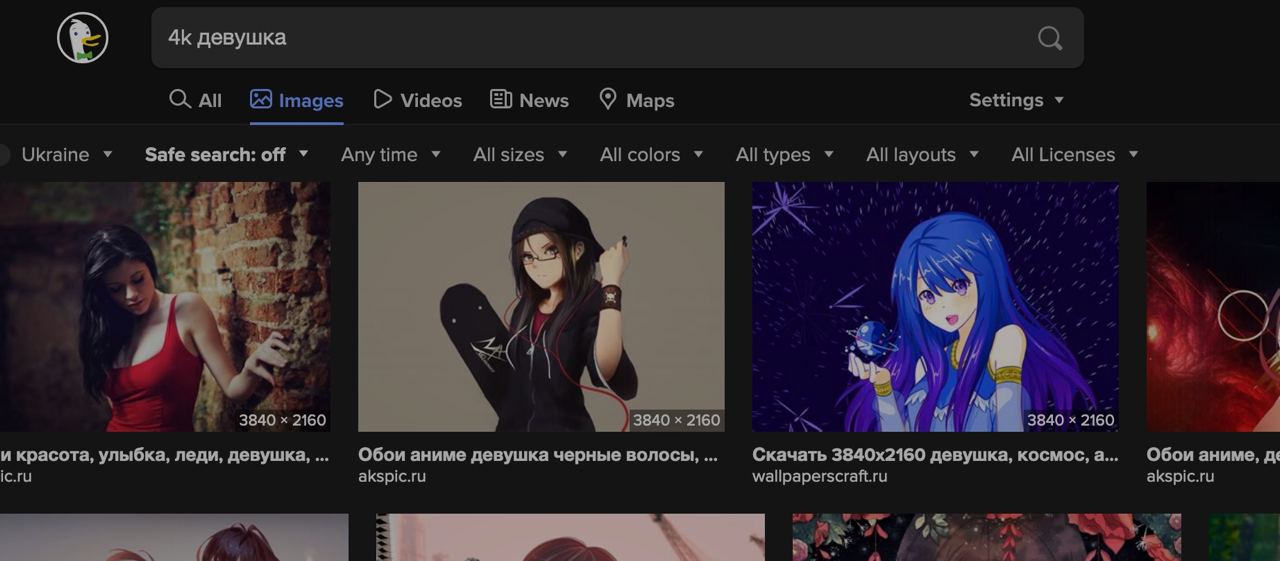This screenshot has height=561, width=1280.
Task: Expand the All layouts filter
Action: (922, 155)
